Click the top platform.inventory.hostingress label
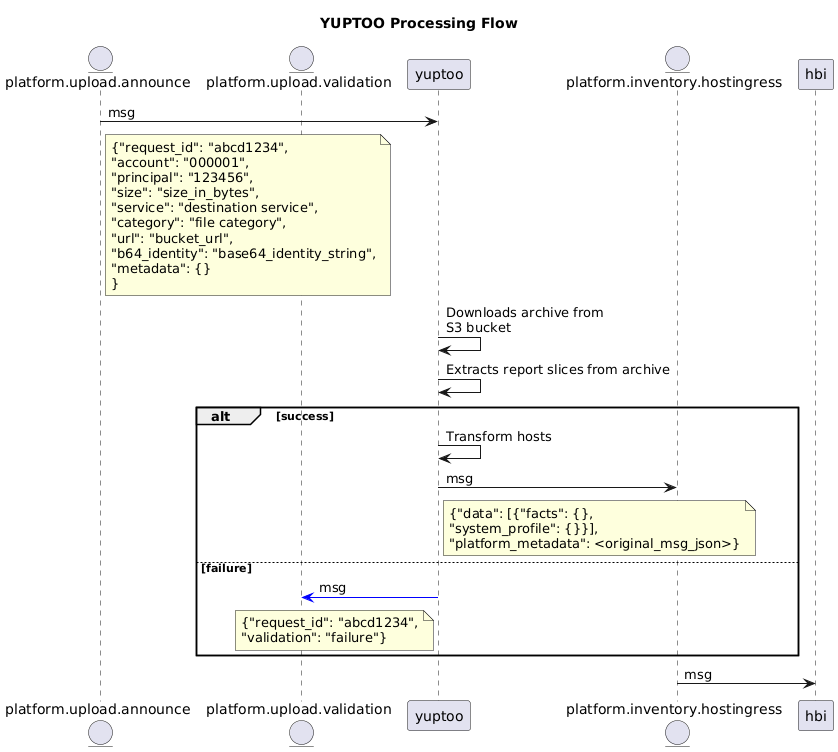Image resolution: width=838 pixels, height=752 pixels. [x=674, y=82]
